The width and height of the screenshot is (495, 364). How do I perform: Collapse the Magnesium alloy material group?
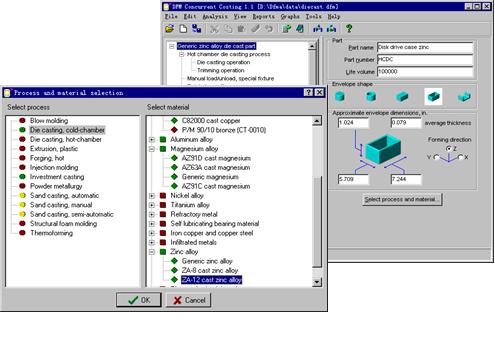(152, 149)
